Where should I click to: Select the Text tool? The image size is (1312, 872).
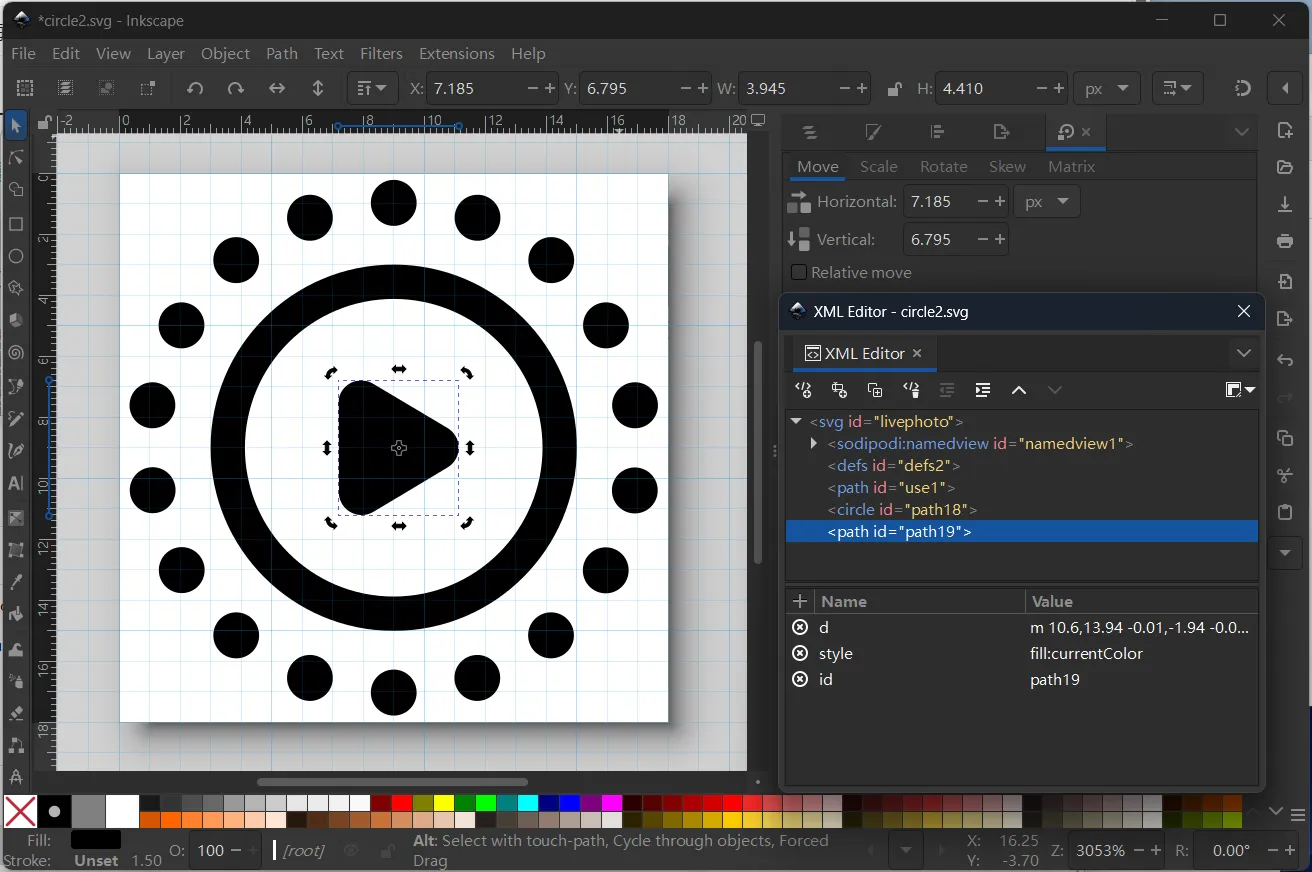pos(15,483)
